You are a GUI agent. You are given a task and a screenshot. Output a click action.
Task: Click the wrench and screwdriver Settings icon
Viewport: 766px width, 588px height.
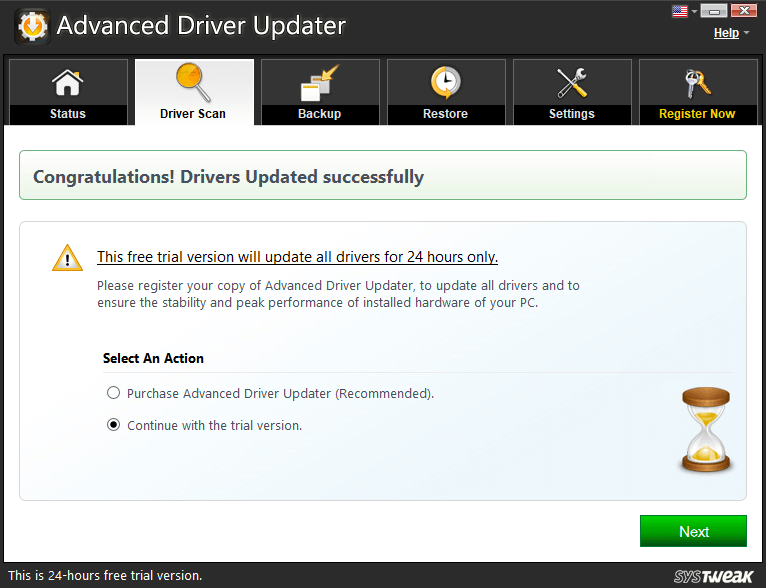572,83
